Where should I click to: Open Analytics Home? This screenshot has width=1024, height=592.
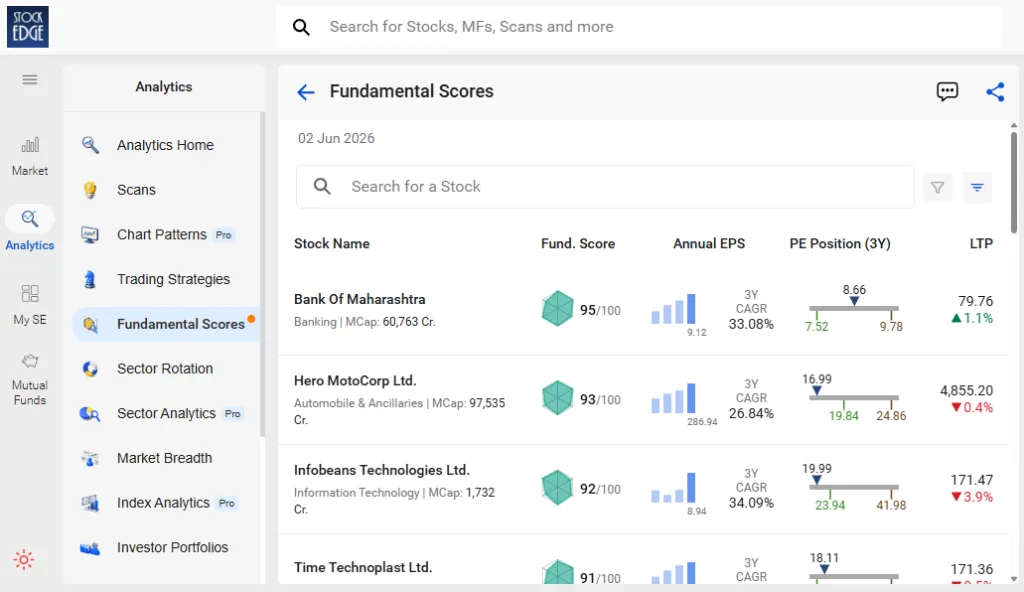click(167, 145)
